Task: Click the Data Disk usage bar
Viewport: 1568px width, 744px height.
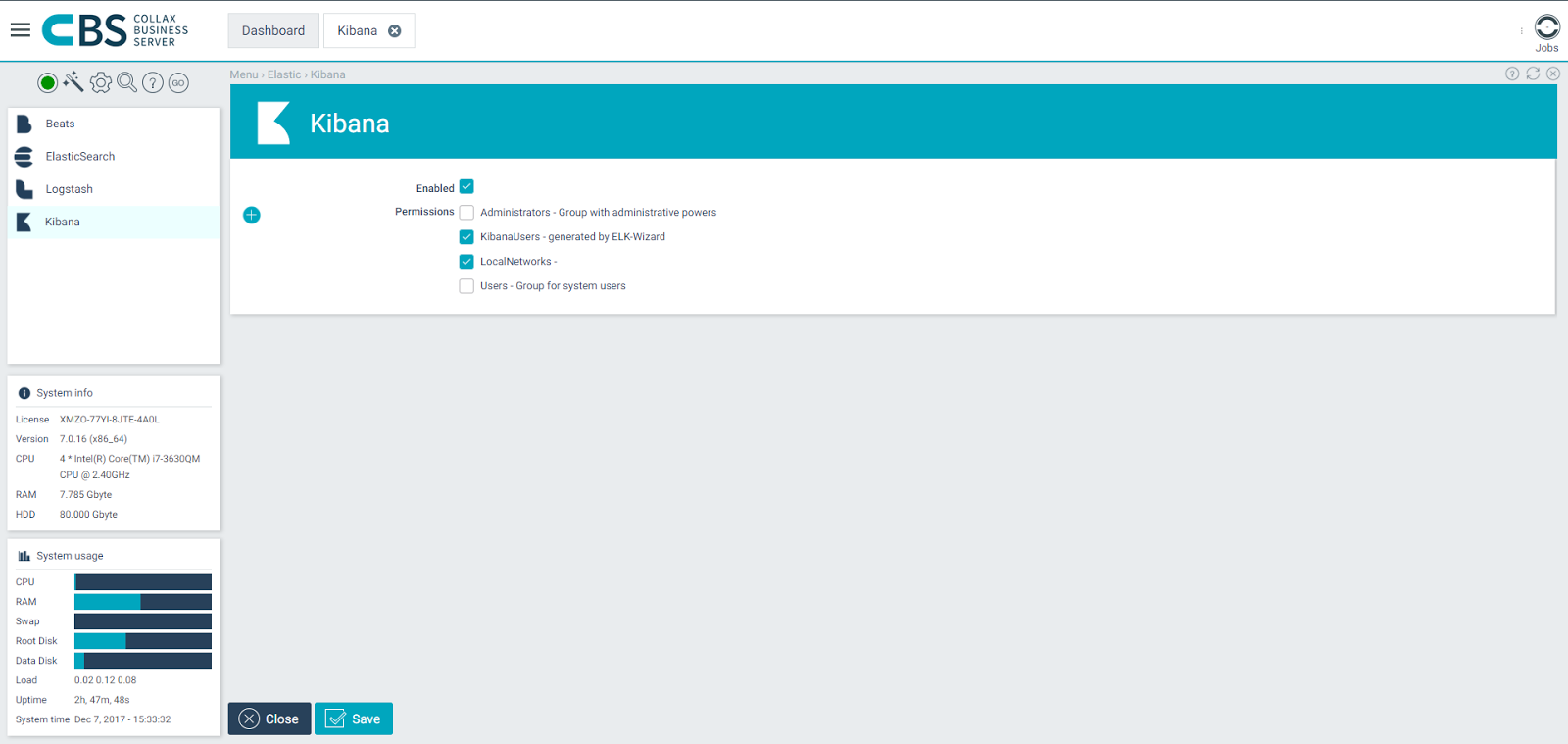Action: [x=143, y=661]
